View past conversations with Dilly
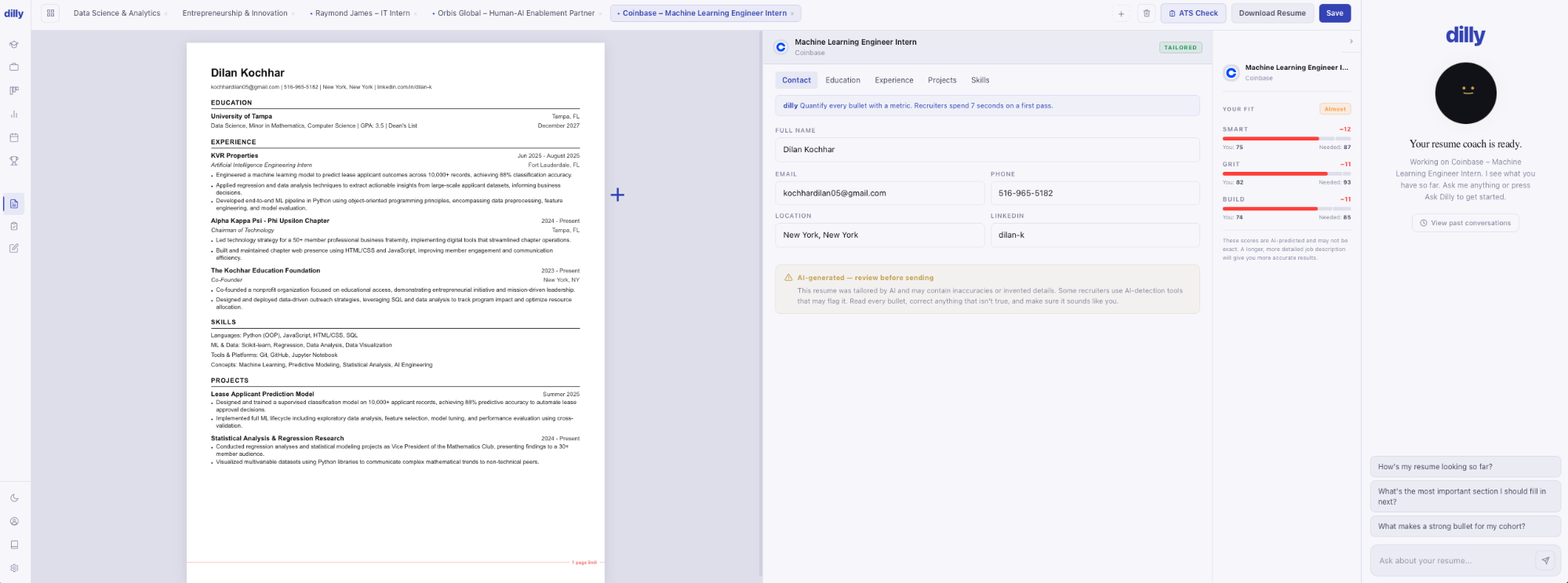This screenshot has height=583, width=1568. [x=1465, y=223]
